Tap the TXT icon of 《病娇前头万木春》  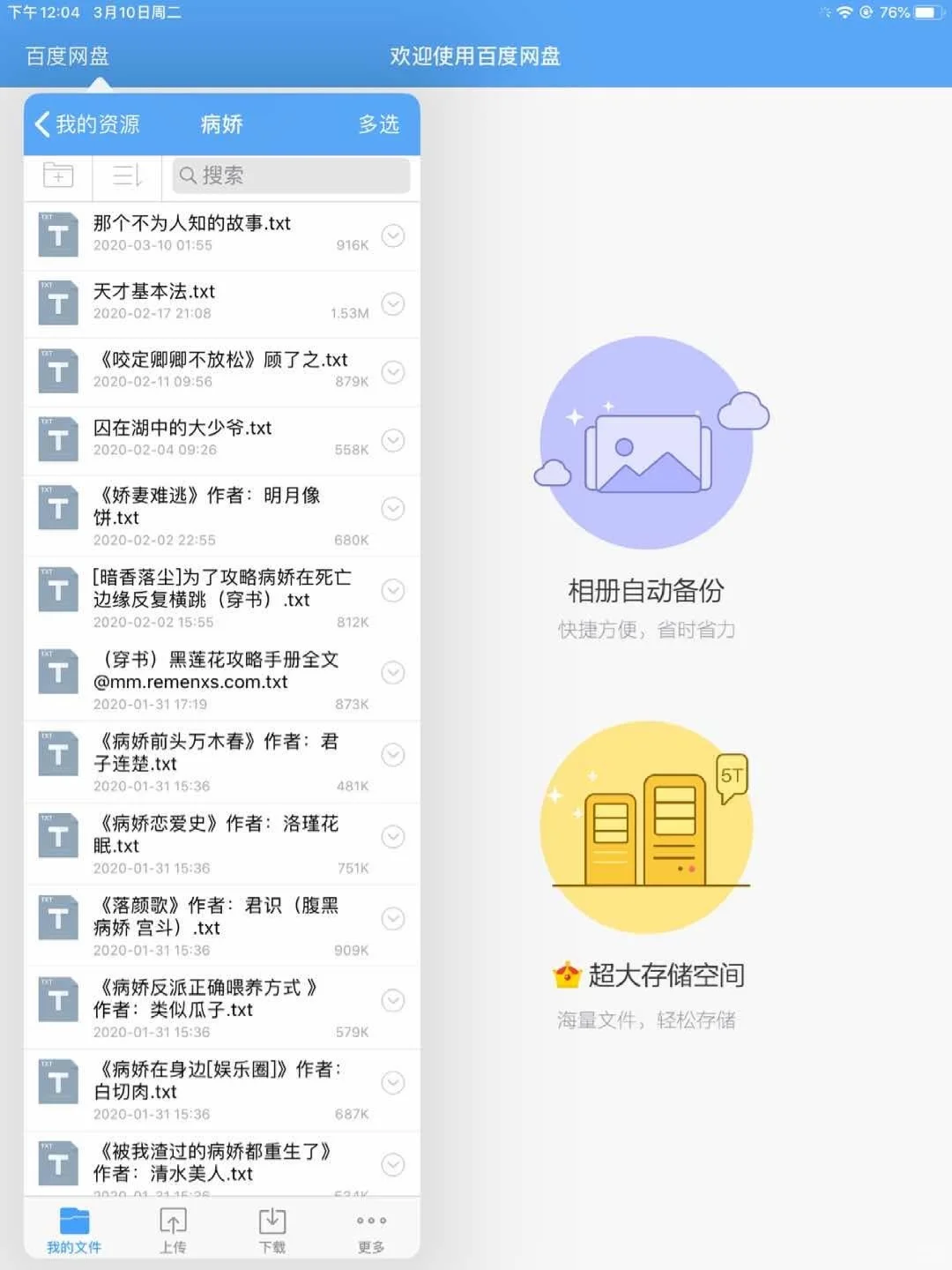click(58, 753)
